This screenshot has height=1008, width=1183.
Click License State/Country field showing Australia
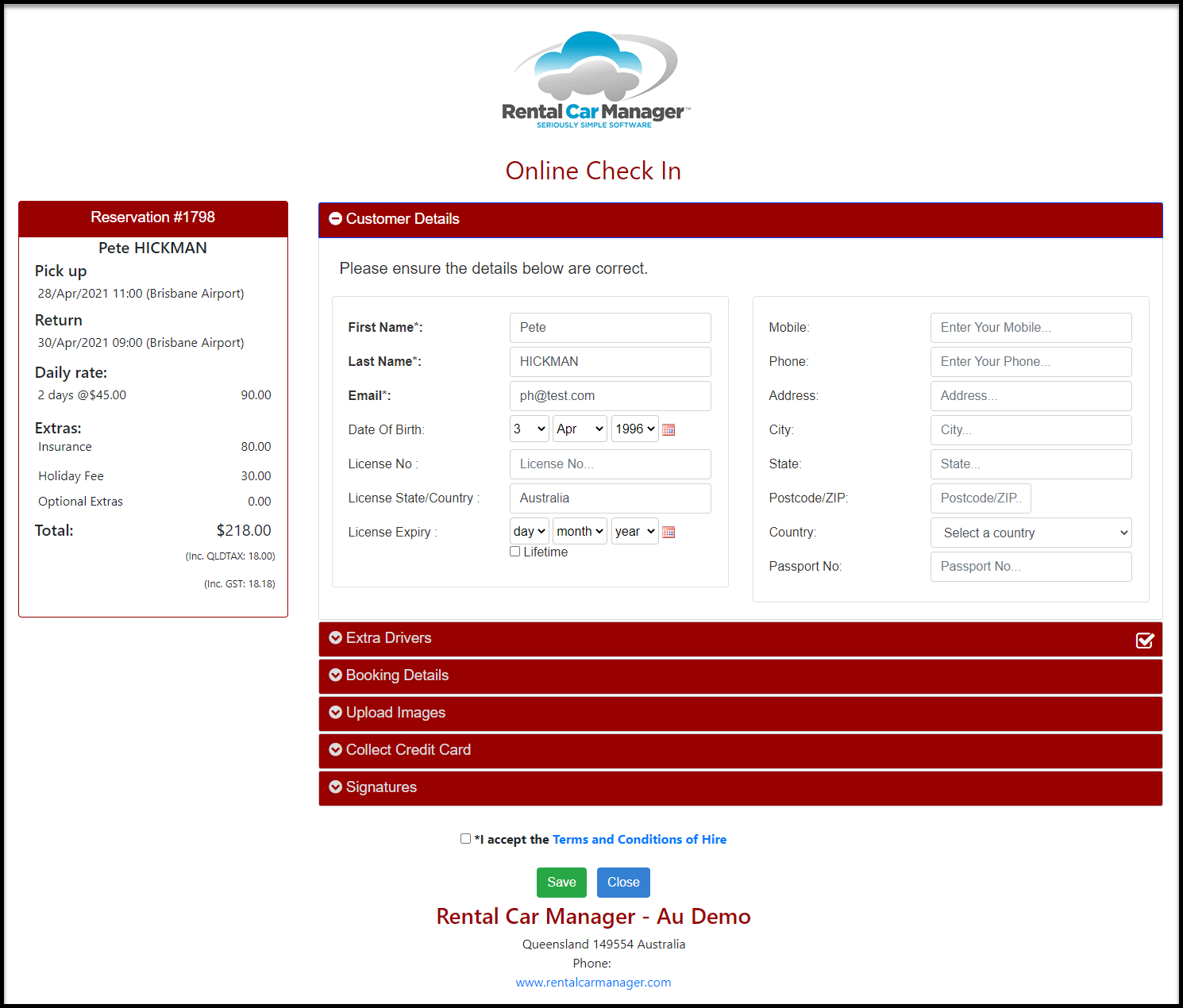click(x=611, y=498)
